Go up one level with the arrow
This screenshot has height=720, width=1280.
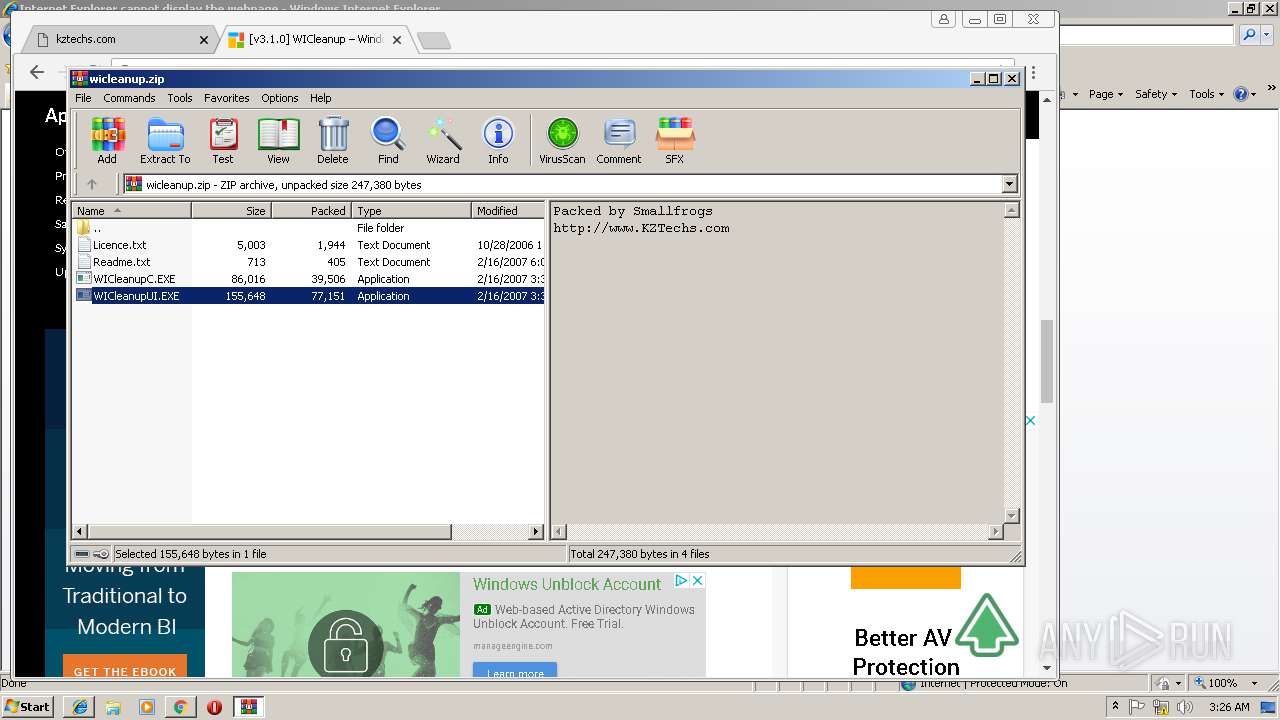[92, 184]
